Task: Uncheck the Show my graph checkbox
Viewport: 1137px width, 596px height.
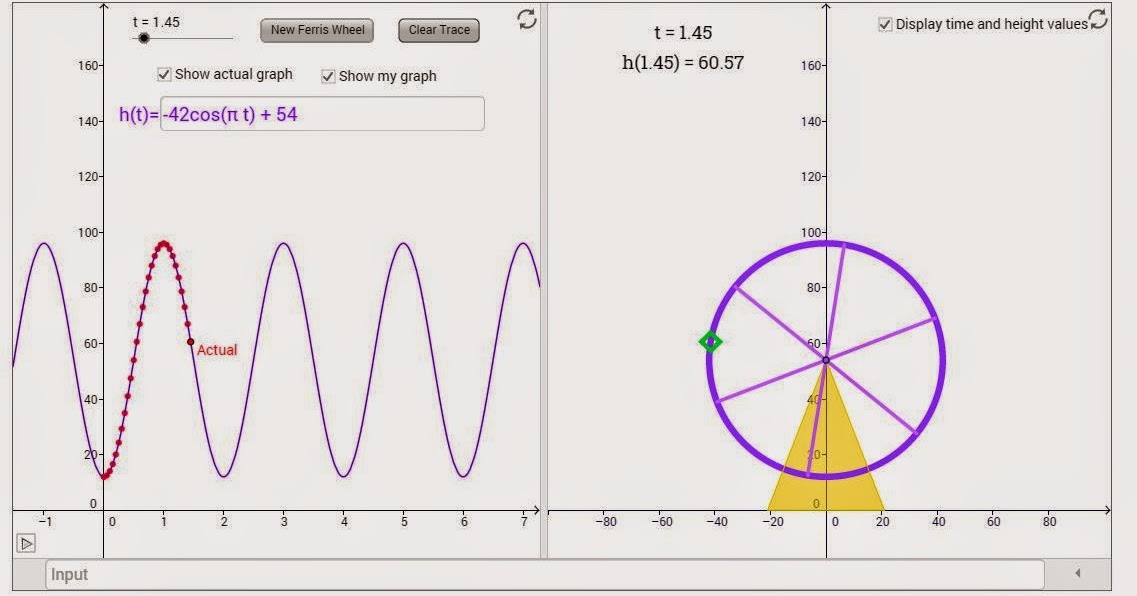Action: click(x=327, y=74)
